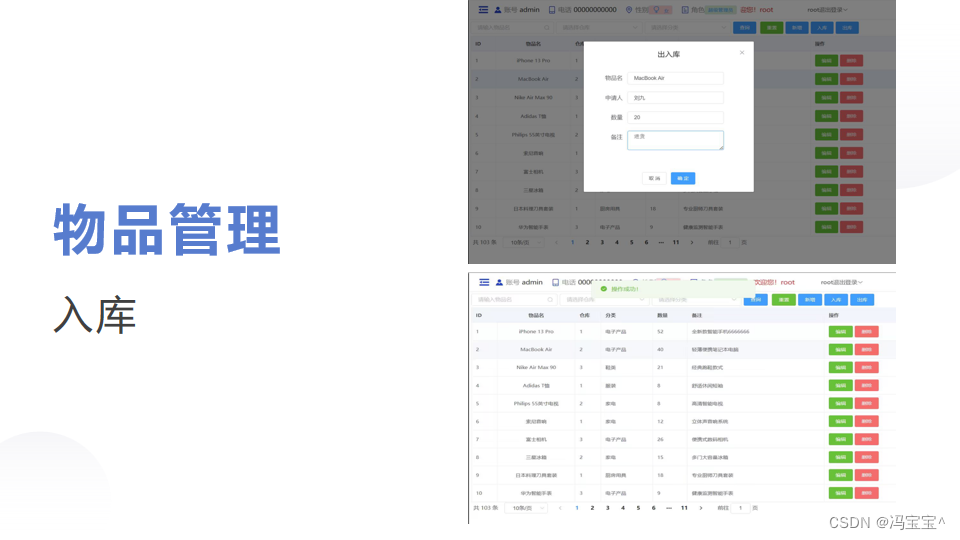This screenshot has width=960, height=540.
Task: Click red delete button for the 华为 row, dialog screenshot
Action: pyautogui.click(x=851, y=227)
